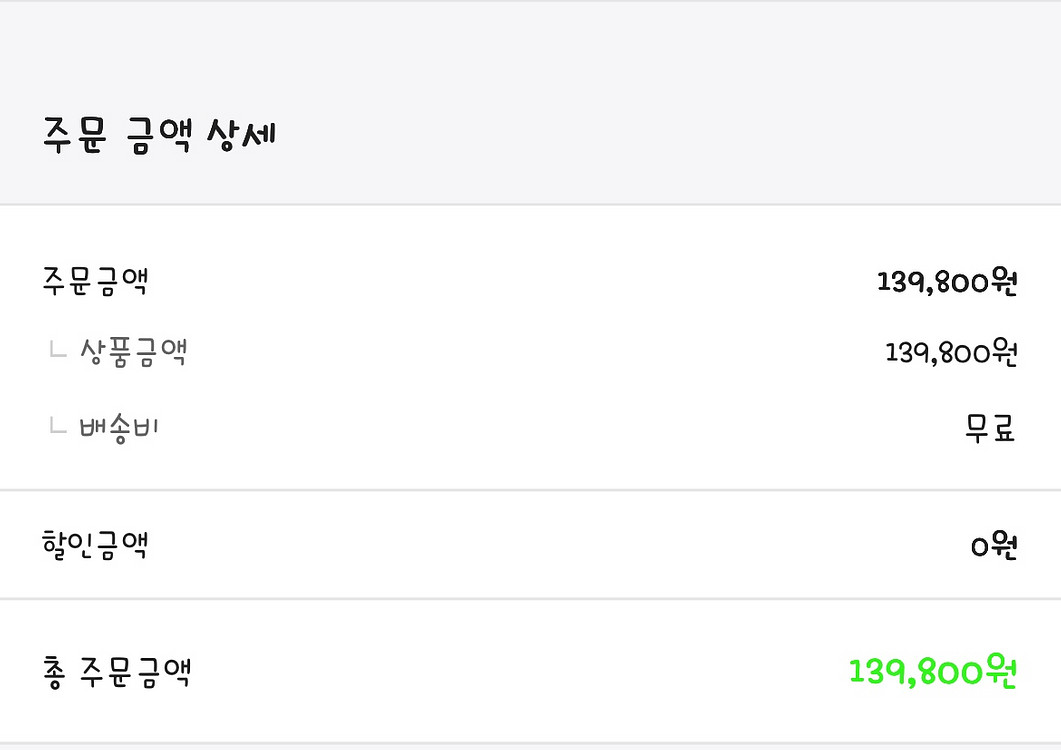This screenshot has height=750, width=1061.
Task: Click the divider under the gray header section
Action: (530, 204)
